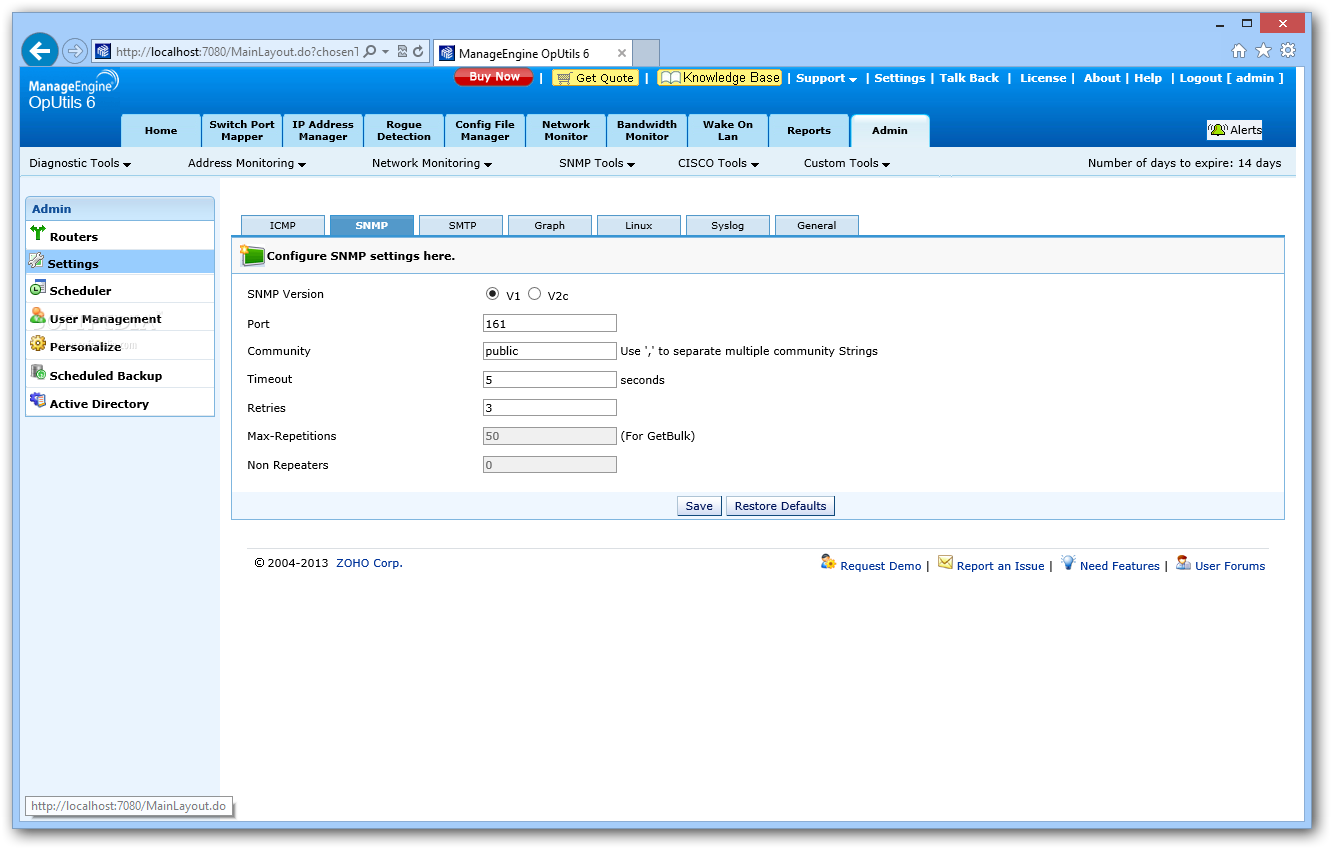This screenshot has height=849, width=1332.
Task: Open browser home icon
Action: 1239,51
